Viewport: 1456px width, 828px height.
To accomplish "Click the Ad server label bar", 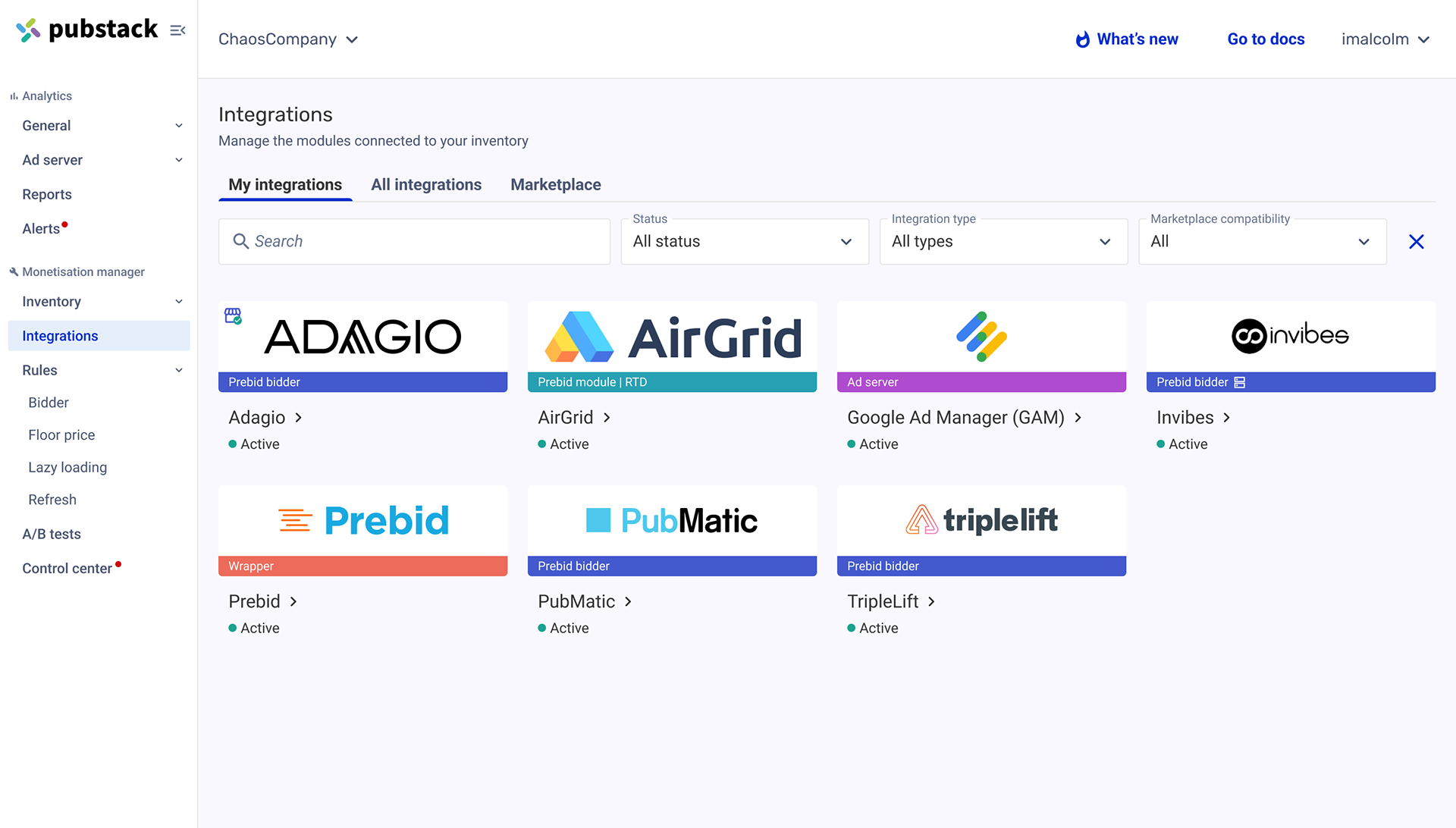I will 981,382.
